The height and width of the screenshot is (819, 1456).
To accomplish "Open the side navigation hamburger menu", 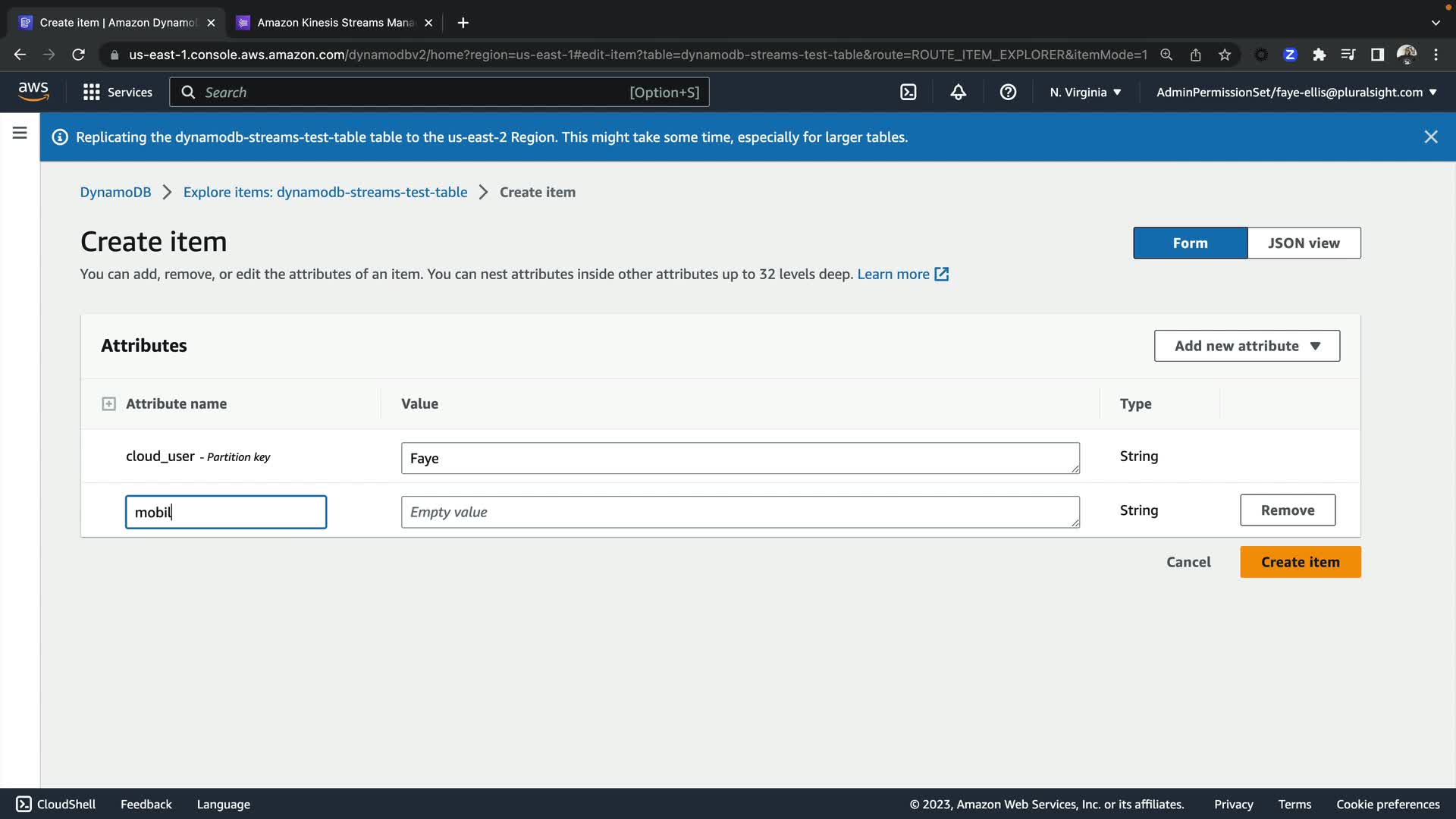I will (20, 133).
